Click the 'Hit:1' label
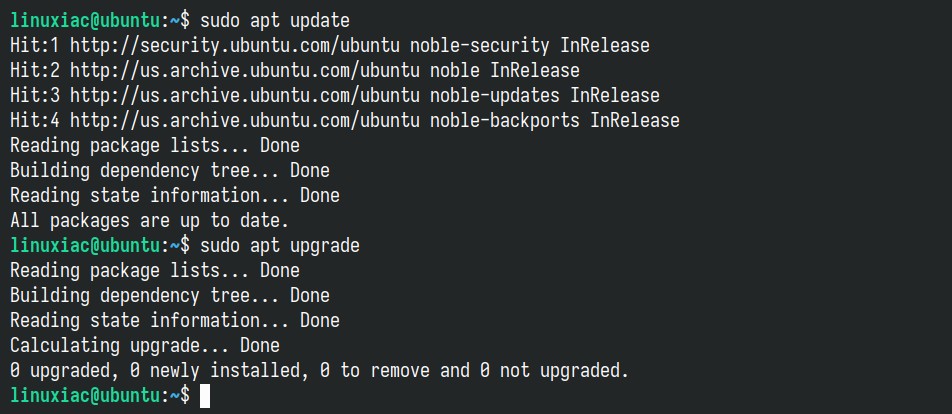This screenshot has height=414, width=952. tap(35, 46)
